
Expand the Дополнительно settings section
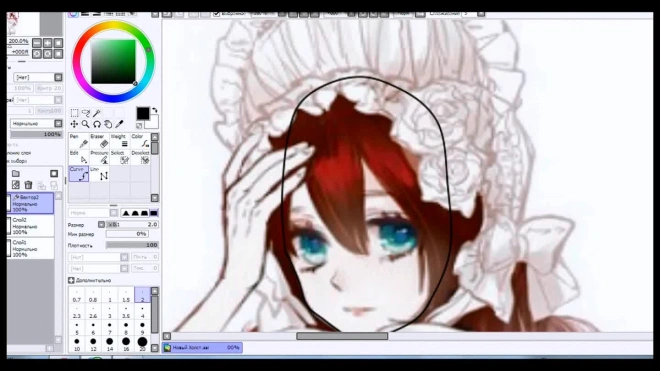click(x=89, y=280)
